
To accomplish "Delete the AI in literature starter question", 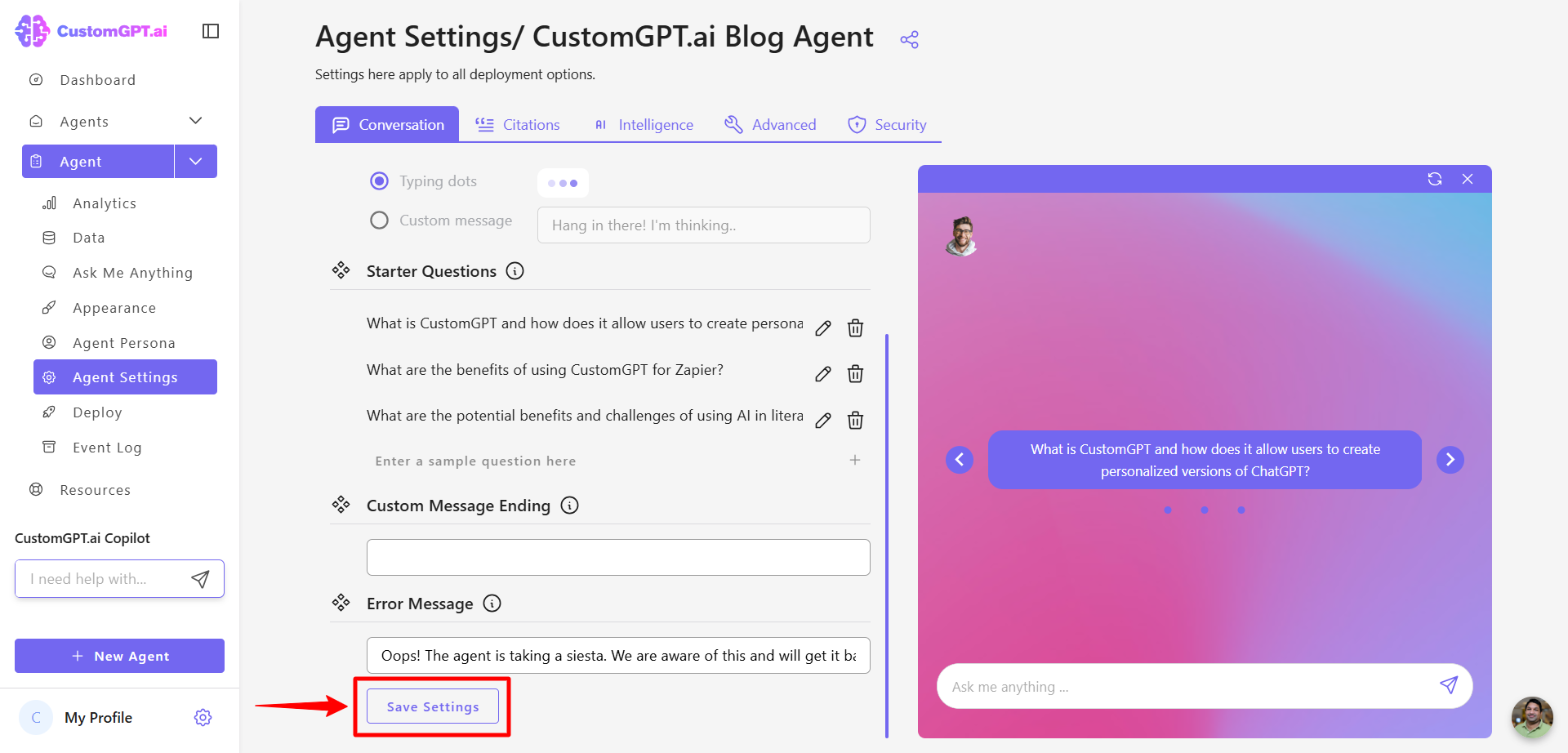I will pyautogui.click(x=855, y=421).
